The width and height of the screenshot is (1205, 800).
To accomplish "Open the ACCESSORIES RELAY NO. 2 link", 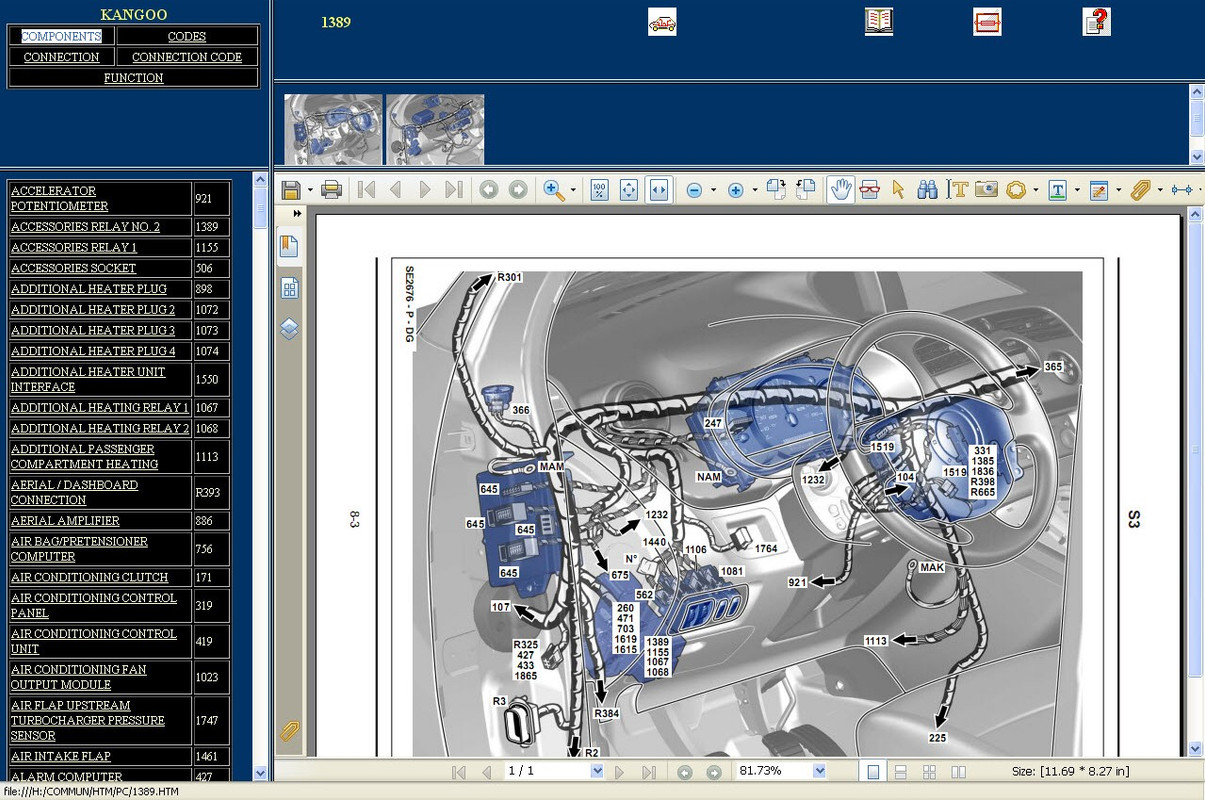I will tap(85, 226).
